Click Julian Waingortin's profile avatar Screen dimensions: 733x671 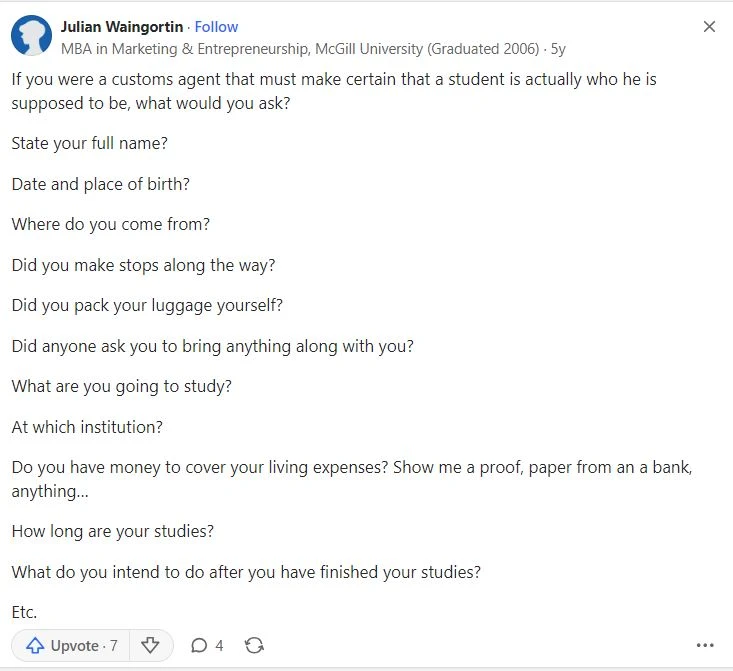click(x=31, y=36)
